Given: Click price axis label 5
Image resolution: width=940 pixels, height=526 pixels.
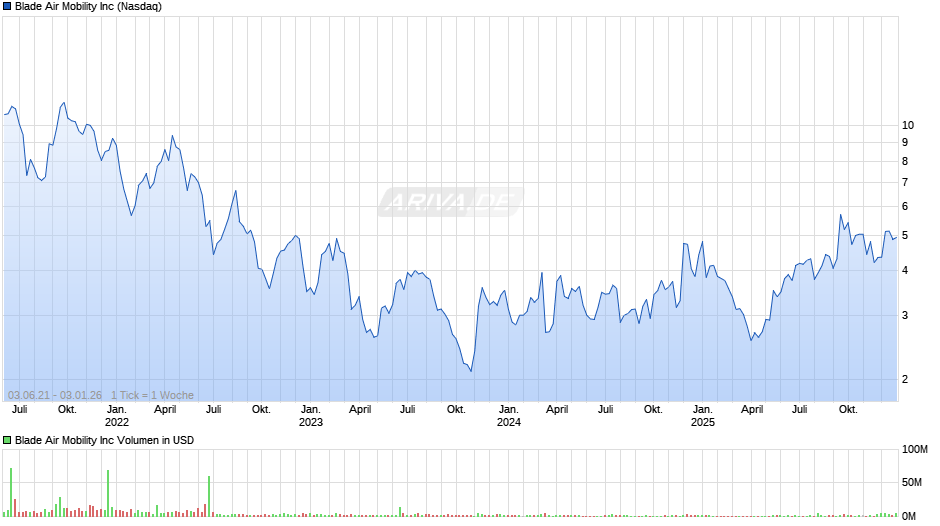Looking at the screenshot, I should coord(905,236).
